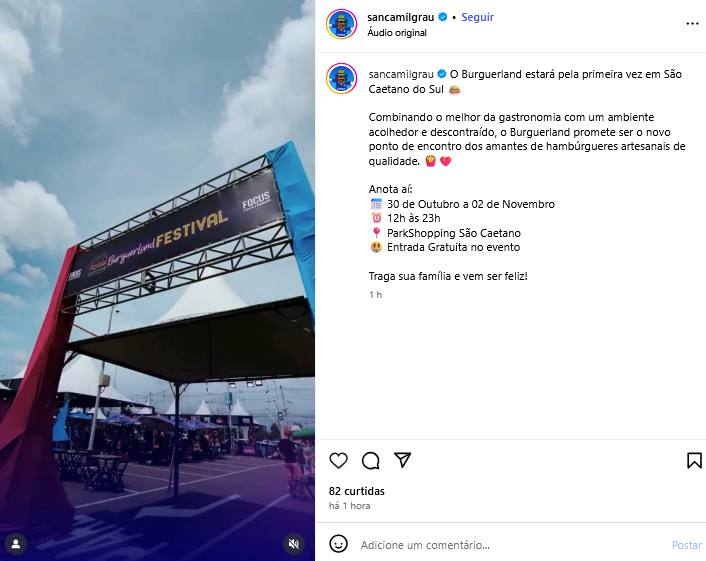Open Áudio original audio page
Viewport: 706px width, 561px height.
click(x=397, y=33)
